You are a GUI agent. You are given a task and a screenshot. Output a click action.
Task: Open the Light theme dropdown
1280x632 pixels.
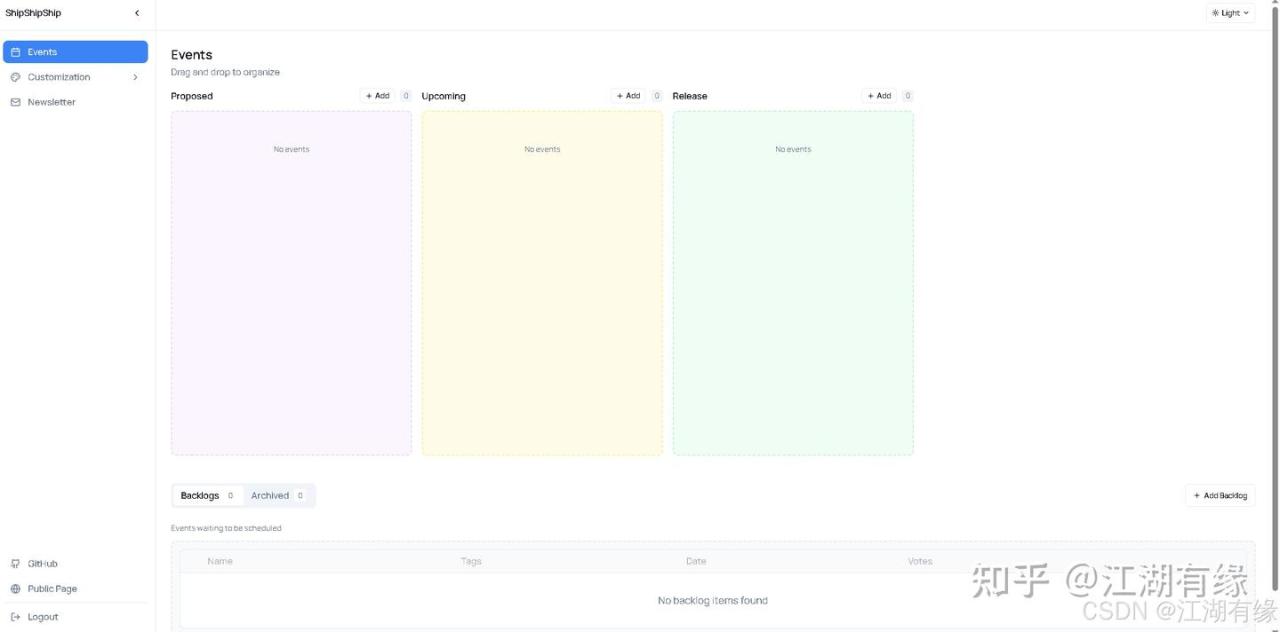1230,13
